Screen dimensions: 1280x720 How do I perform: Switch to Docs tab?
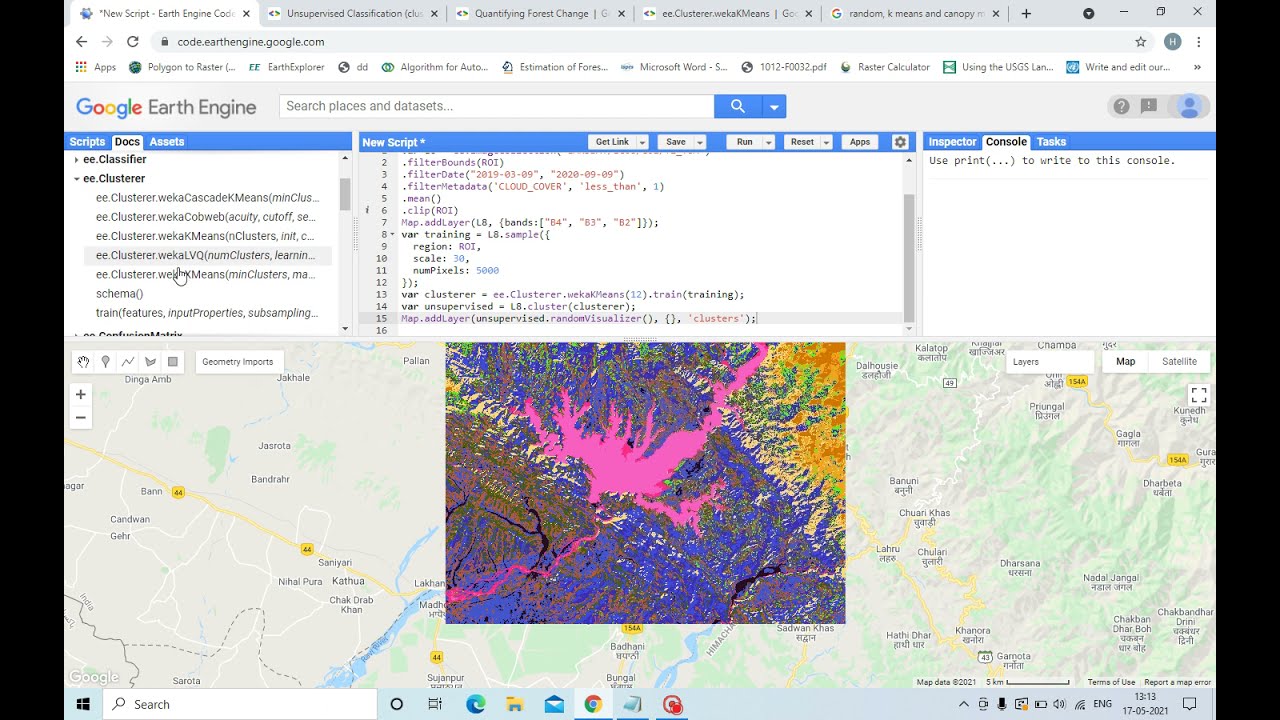[127, 142]
